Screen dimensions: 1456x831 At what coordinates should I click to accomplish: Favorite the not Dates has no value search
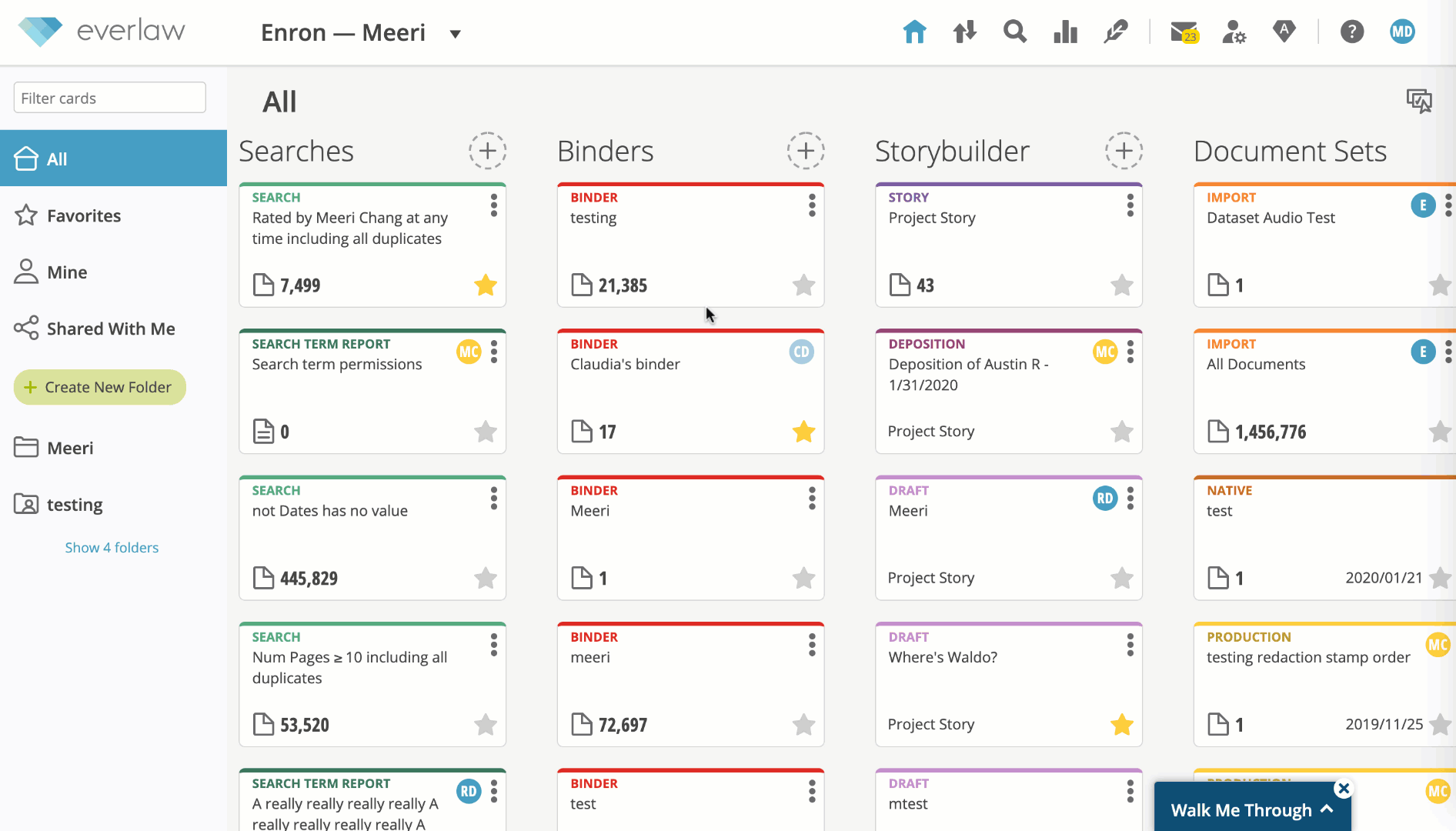[x=486, y=578]
